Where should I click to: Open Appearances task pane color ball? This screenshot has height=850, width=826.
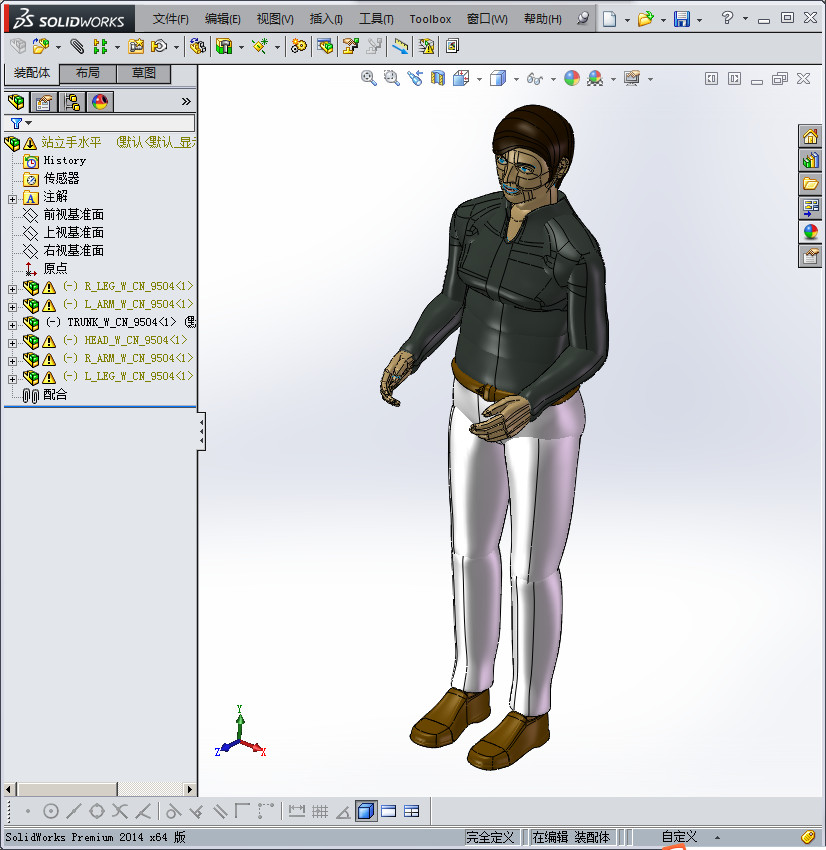click(810, 232)
